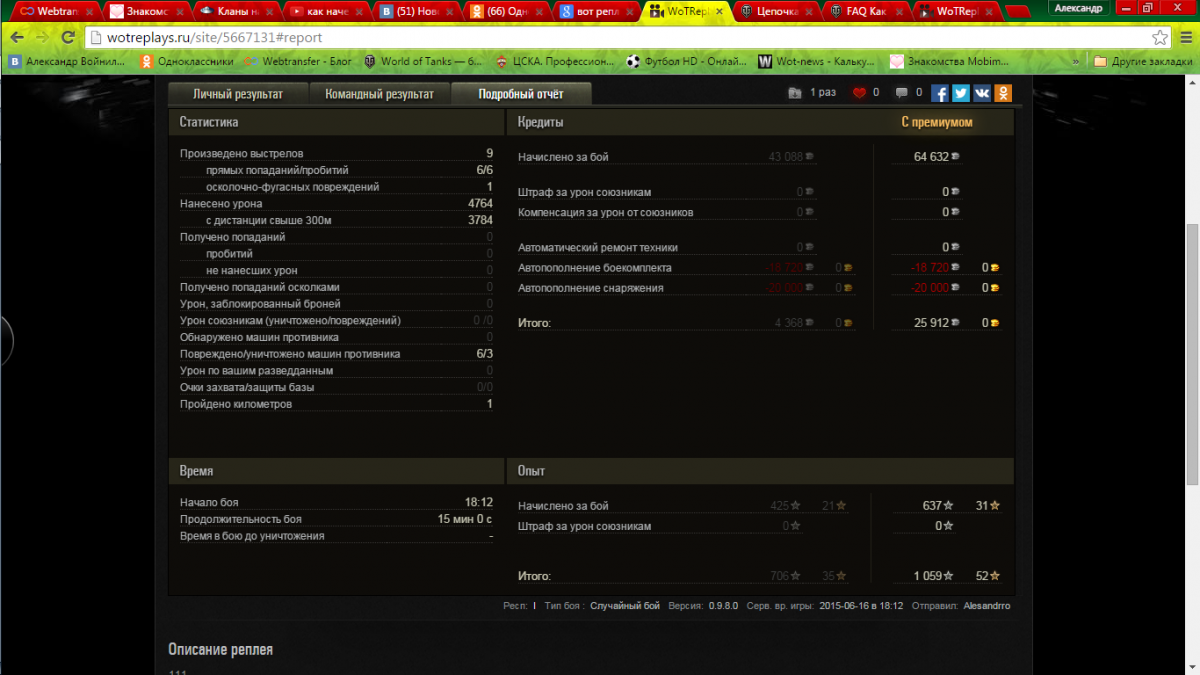Open World of Tanks bookmark
This screenshot has height=675, width=1200.
[423, 61]
